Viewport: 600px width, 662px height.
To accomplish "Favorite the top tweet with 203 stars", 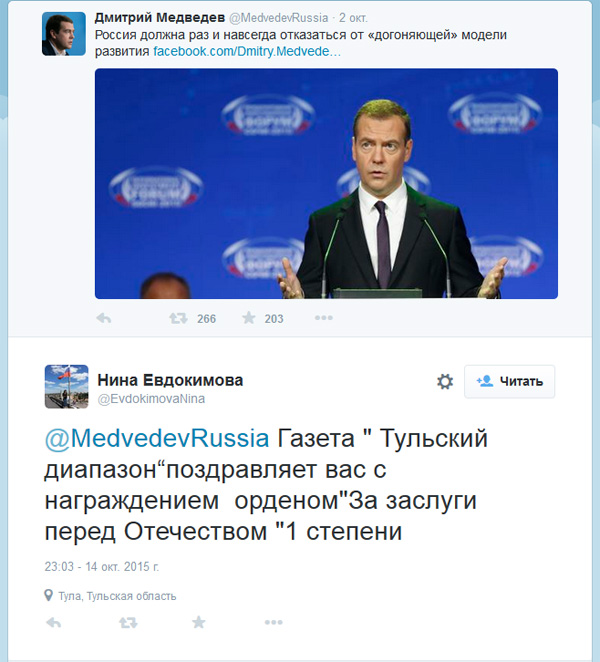I will pyautogui.click(x=249, y=318).
